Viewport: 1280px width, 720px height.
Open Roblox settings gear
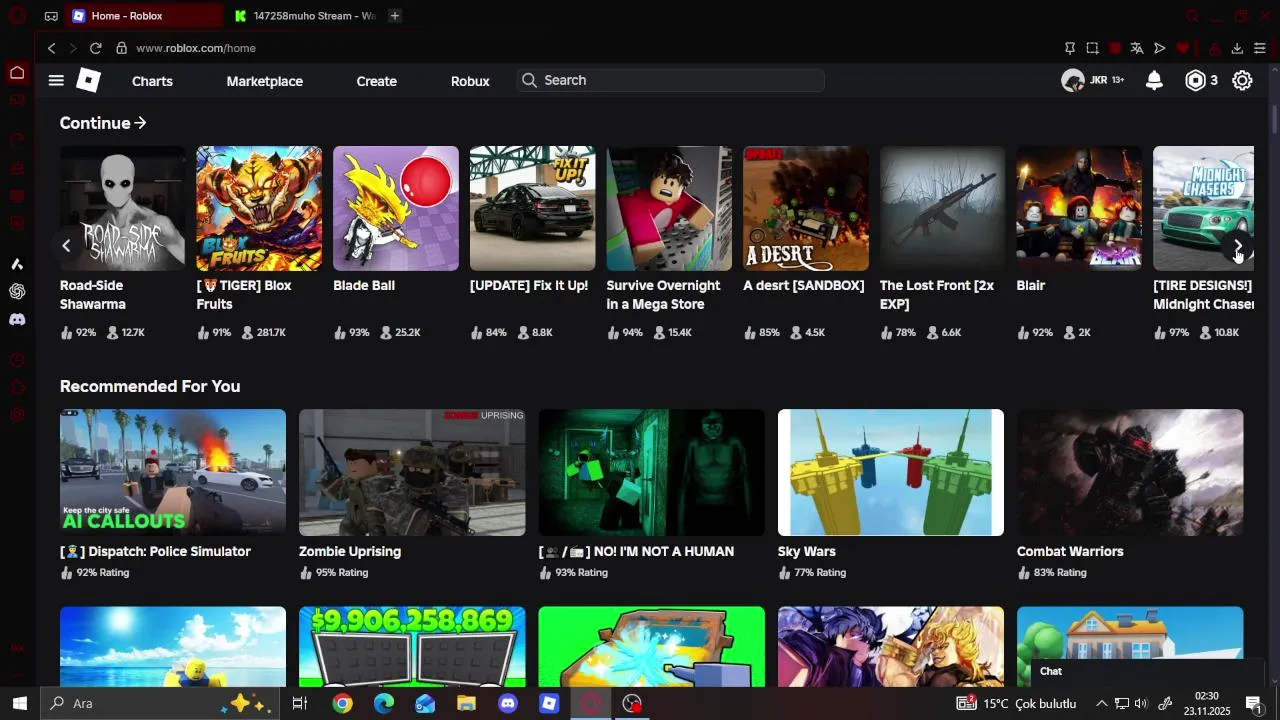[x=1242, y=81]
